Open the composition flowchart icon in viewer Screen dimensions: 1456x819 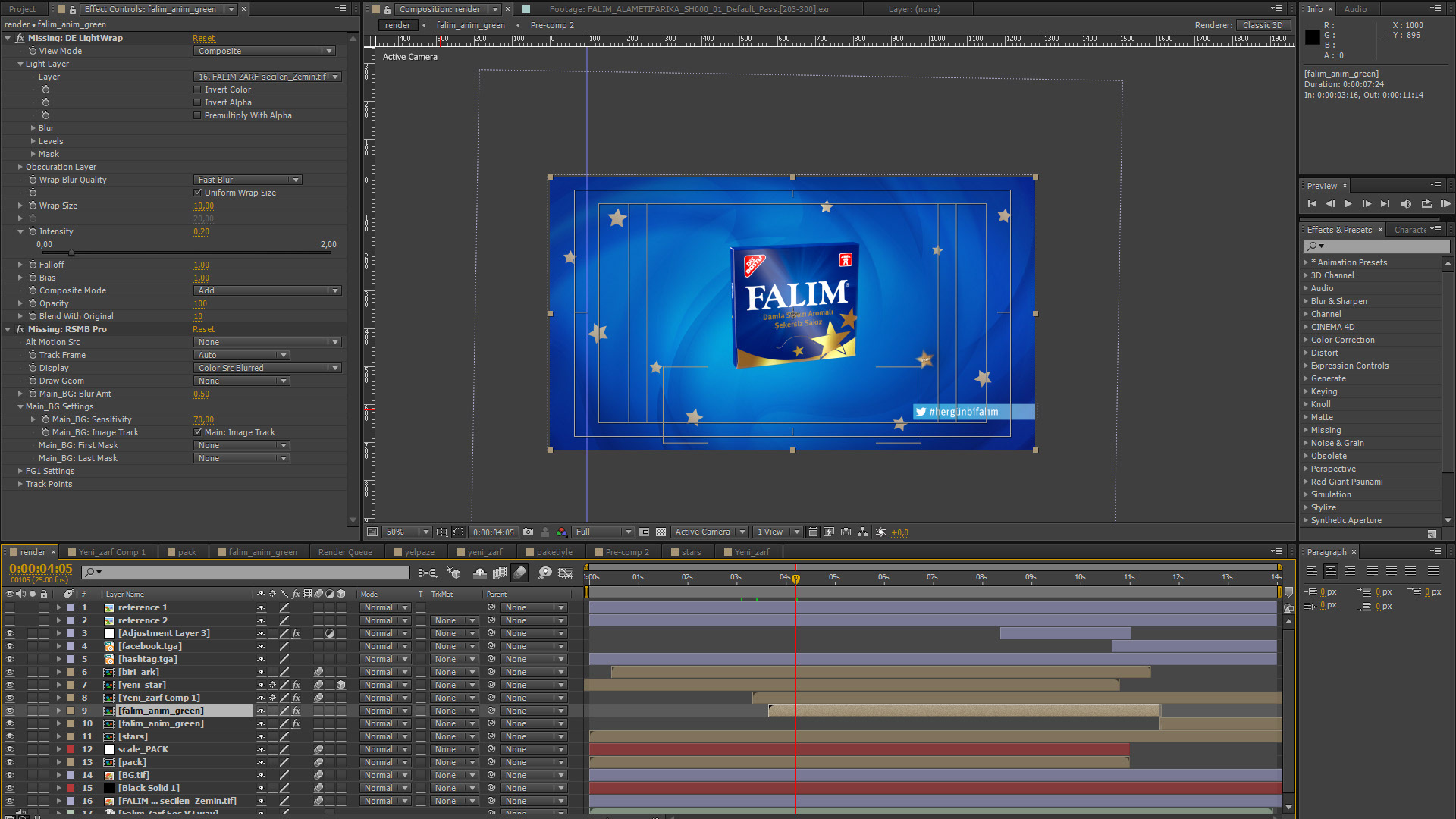pyautogui.click(x=862, y=532)
